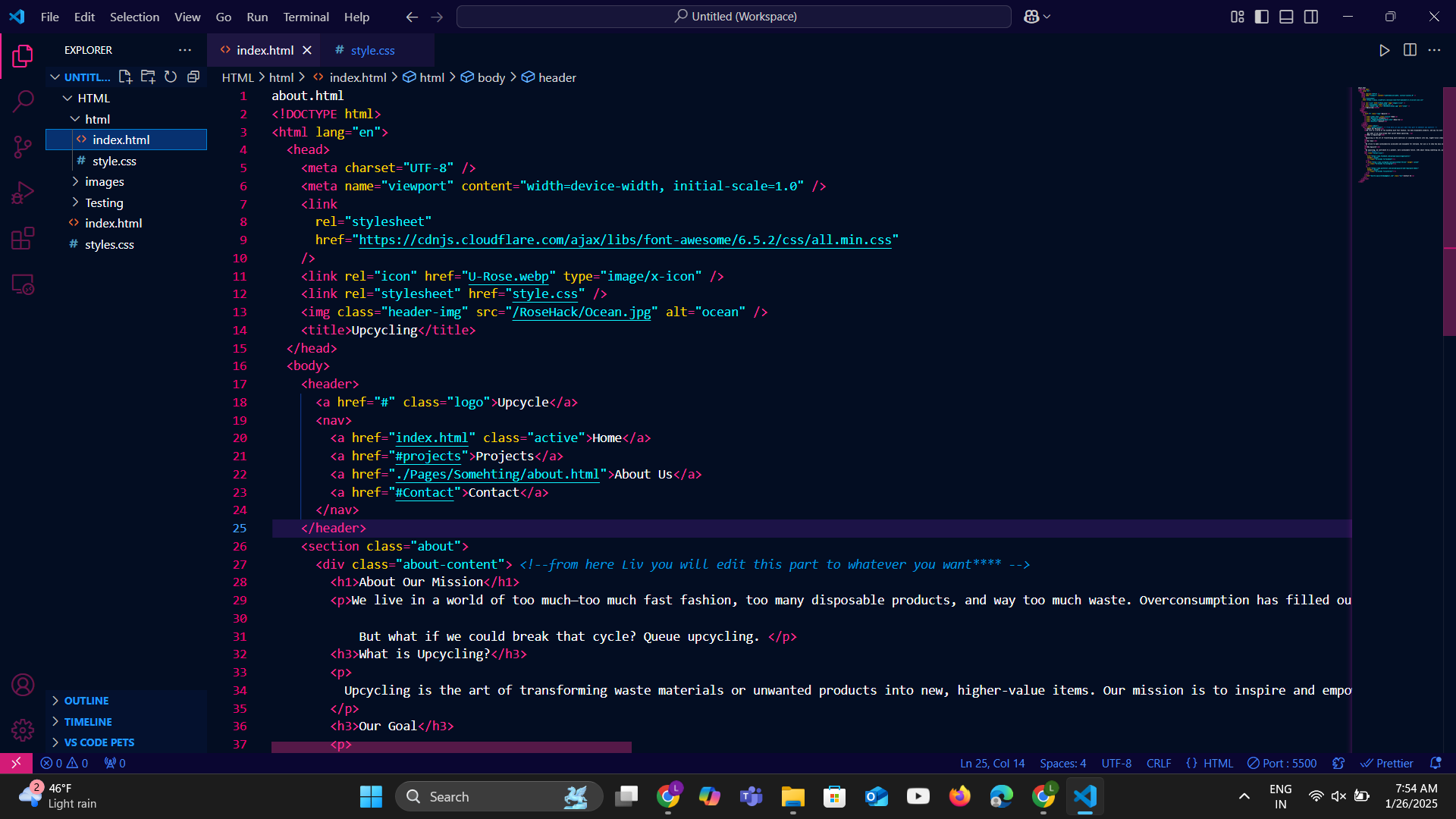Click the Split Editor Right icon

coord(1410,50)
